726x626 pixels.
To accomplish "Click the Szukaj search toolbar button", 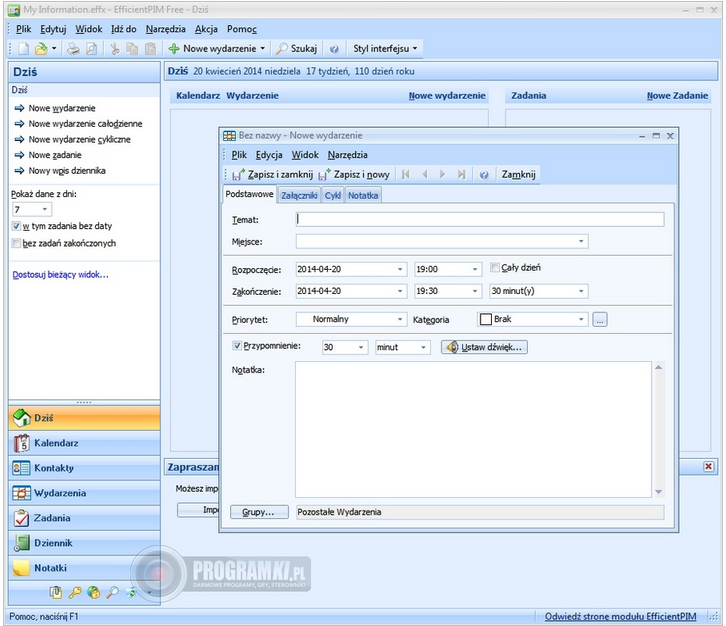I will click(x=296, y=49).
